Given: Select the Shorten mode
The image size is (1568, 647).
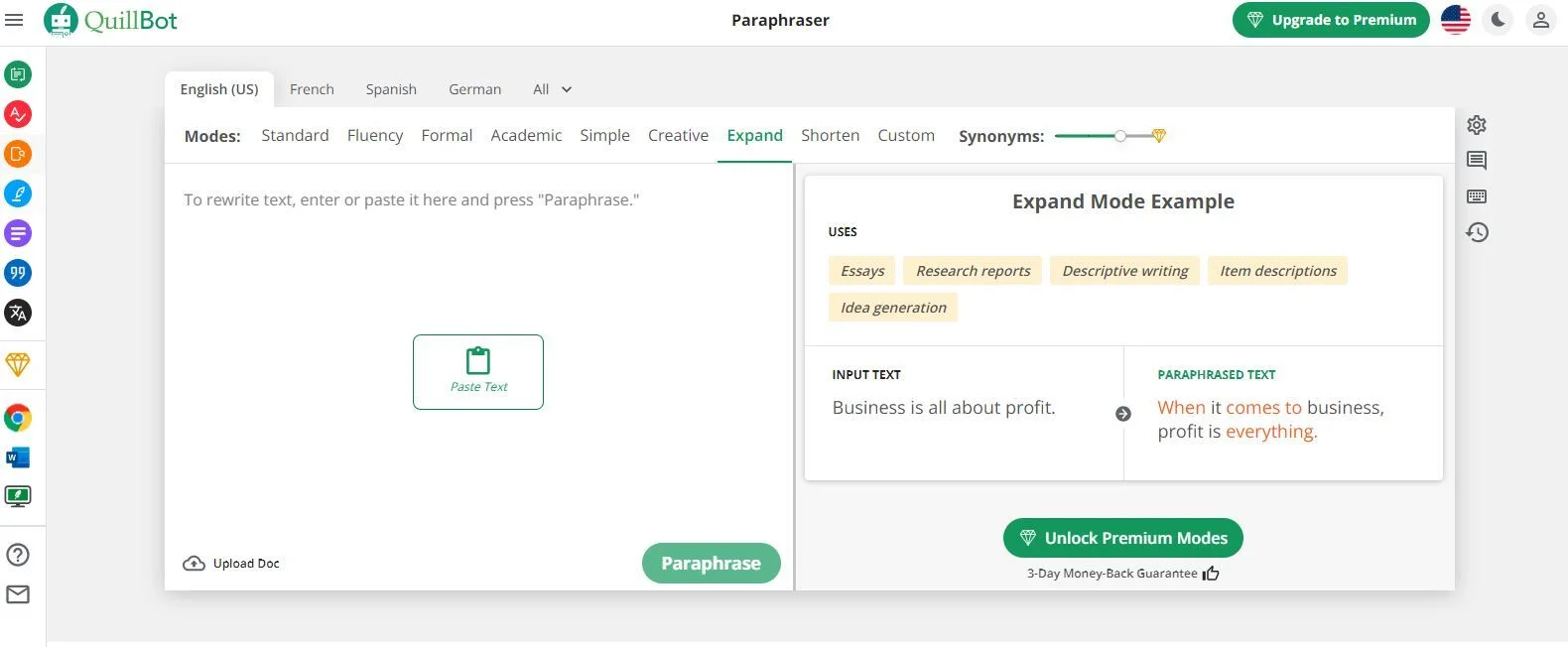Looking at the screenshot, I should [830, 136].
